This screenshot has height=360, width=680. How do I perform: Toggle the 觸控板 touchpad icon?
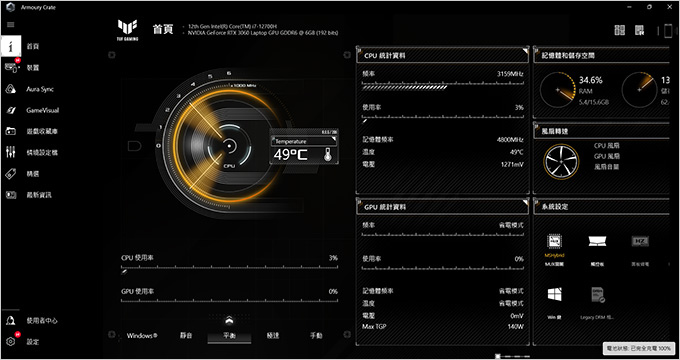click(597, 241)
